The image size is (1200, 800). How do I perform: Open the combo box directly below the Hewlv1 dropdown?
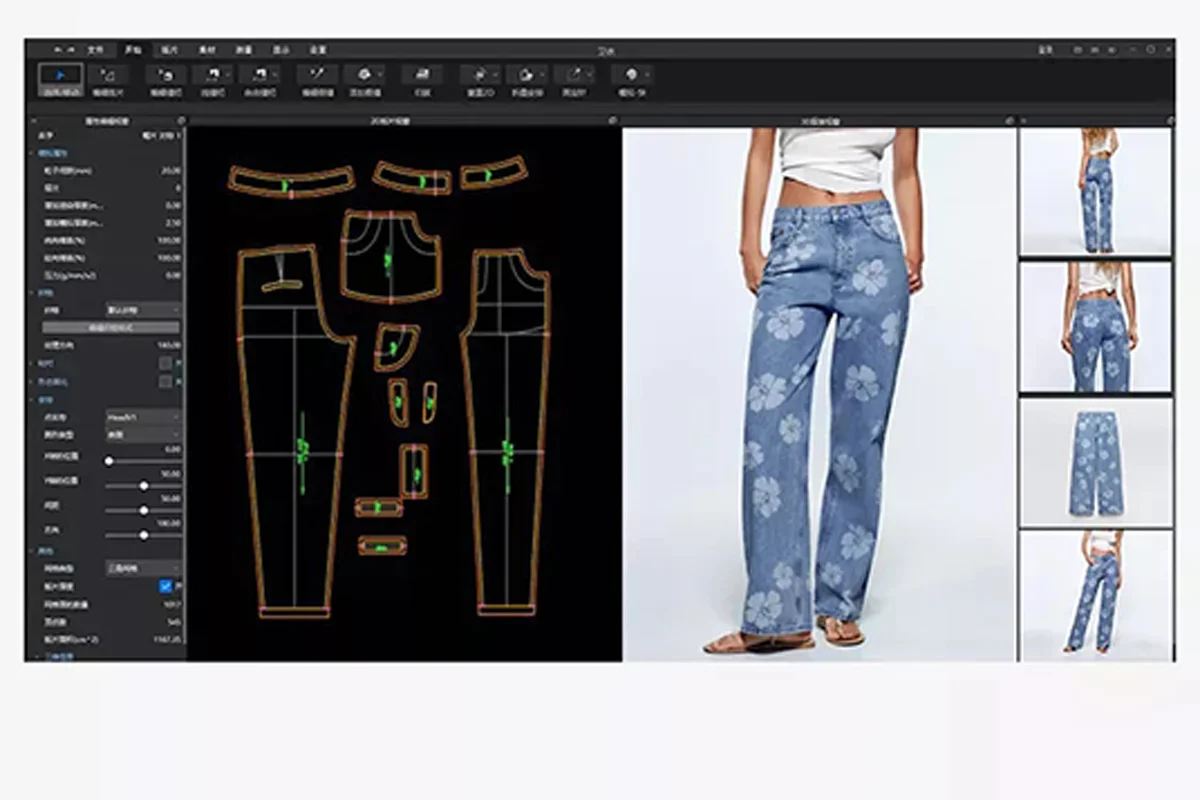tap(143, 434)
